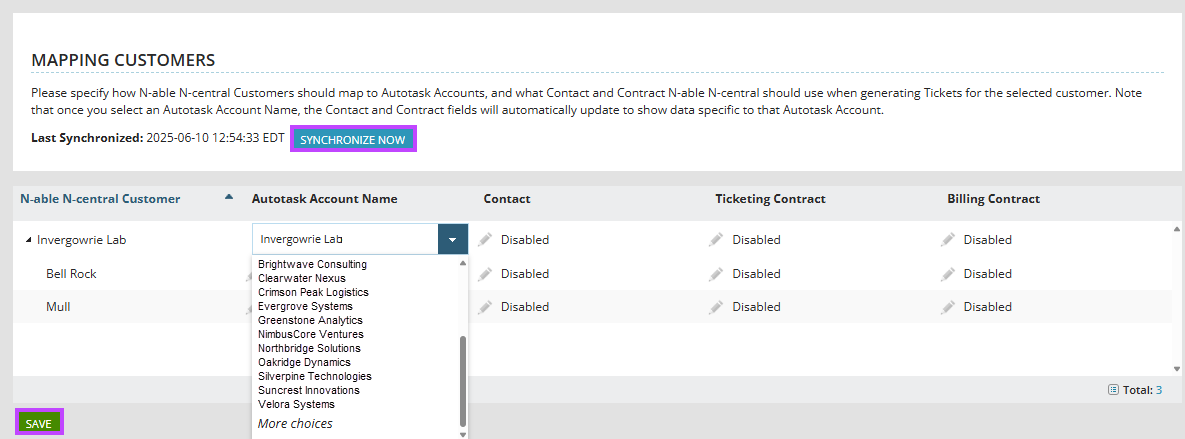Click the account dropdown list scrollbar
The width and height of the screenshot is (1185, 439).
[x=462, y=380]
